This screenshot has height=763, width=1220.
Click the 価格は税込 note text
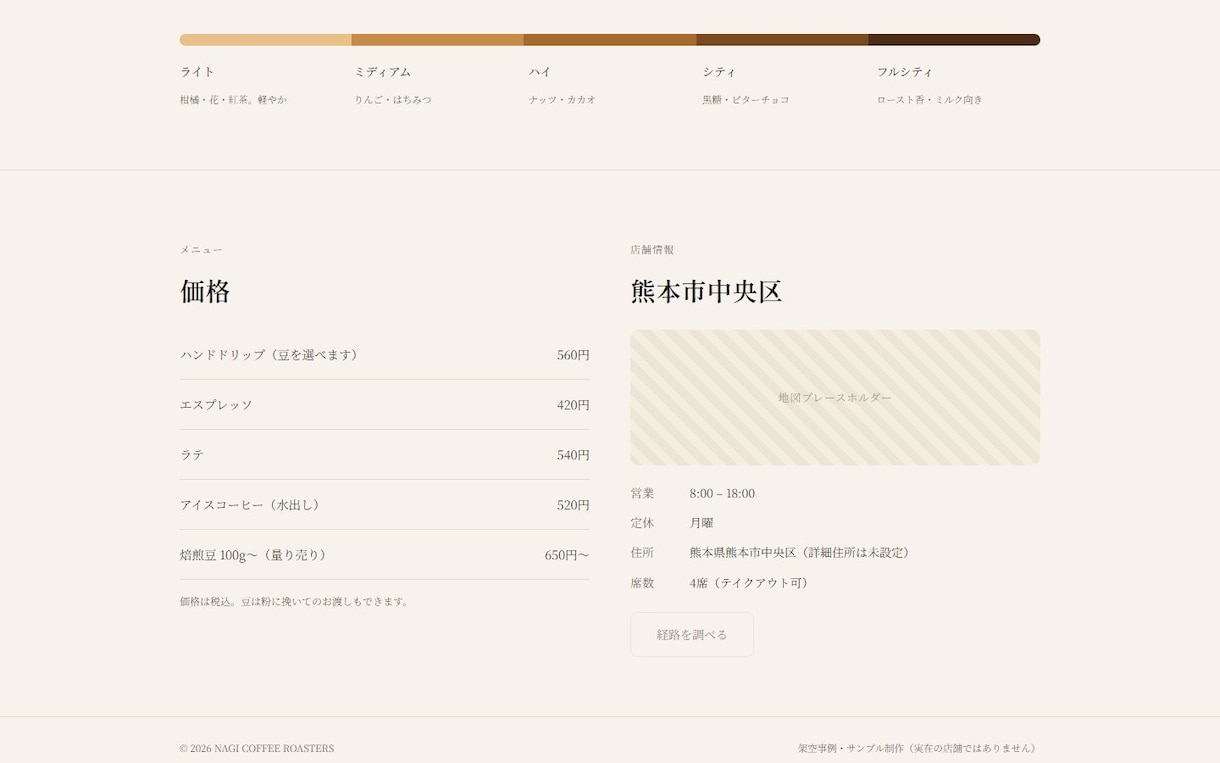point(295,602)
